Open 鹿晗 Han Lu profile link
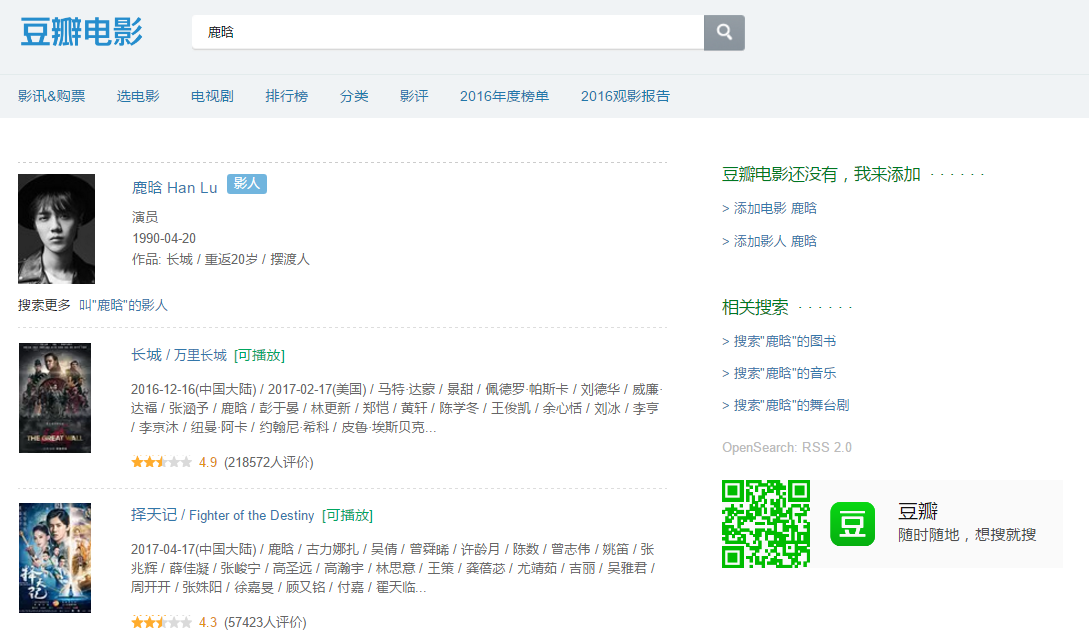The width and height of the screenshot is (1089, 631). tap(174, 187)
